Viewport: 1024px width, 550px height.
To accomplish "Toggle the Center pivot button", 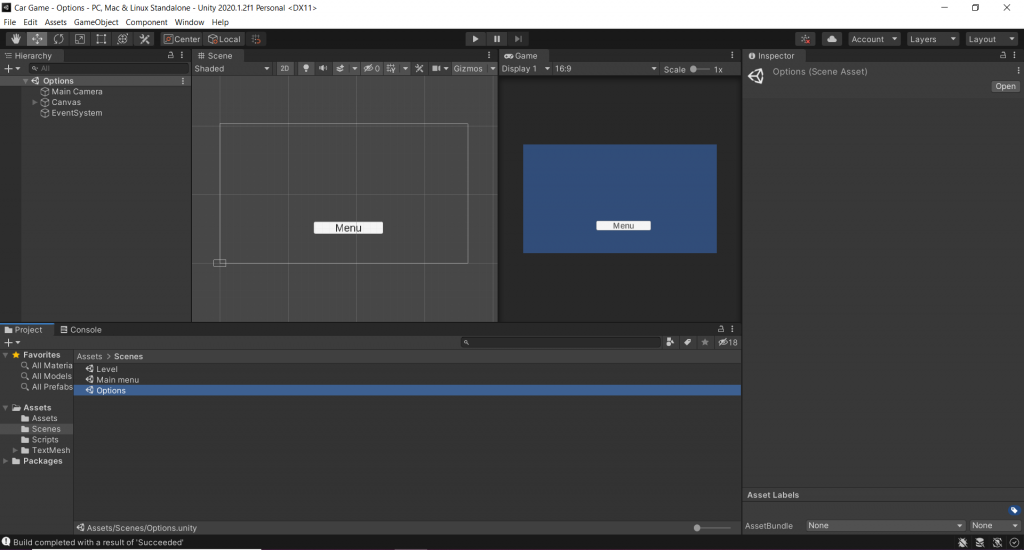I will click(x=182, y=39).
